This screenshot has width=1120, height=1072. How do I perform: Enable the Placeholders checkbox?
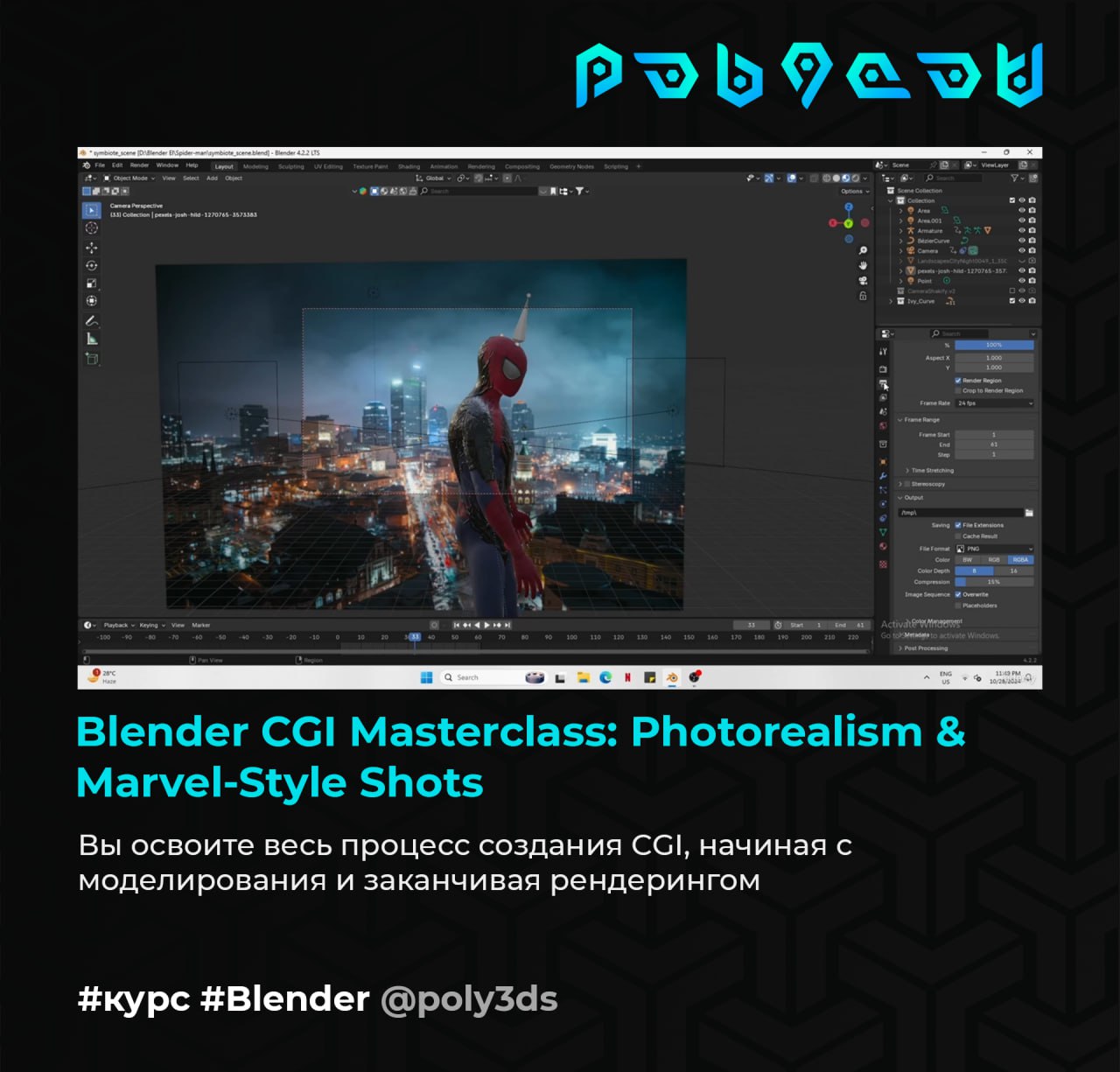(958, 606)
